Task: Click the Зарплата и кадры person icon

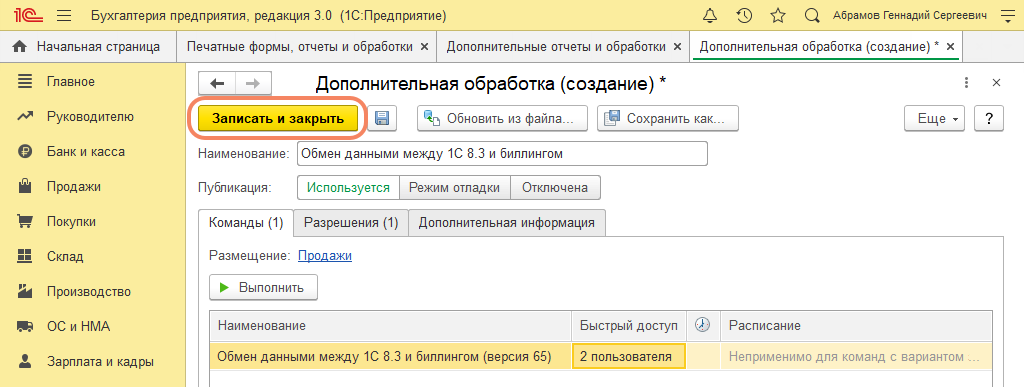Action: click(x=25, y=361)
